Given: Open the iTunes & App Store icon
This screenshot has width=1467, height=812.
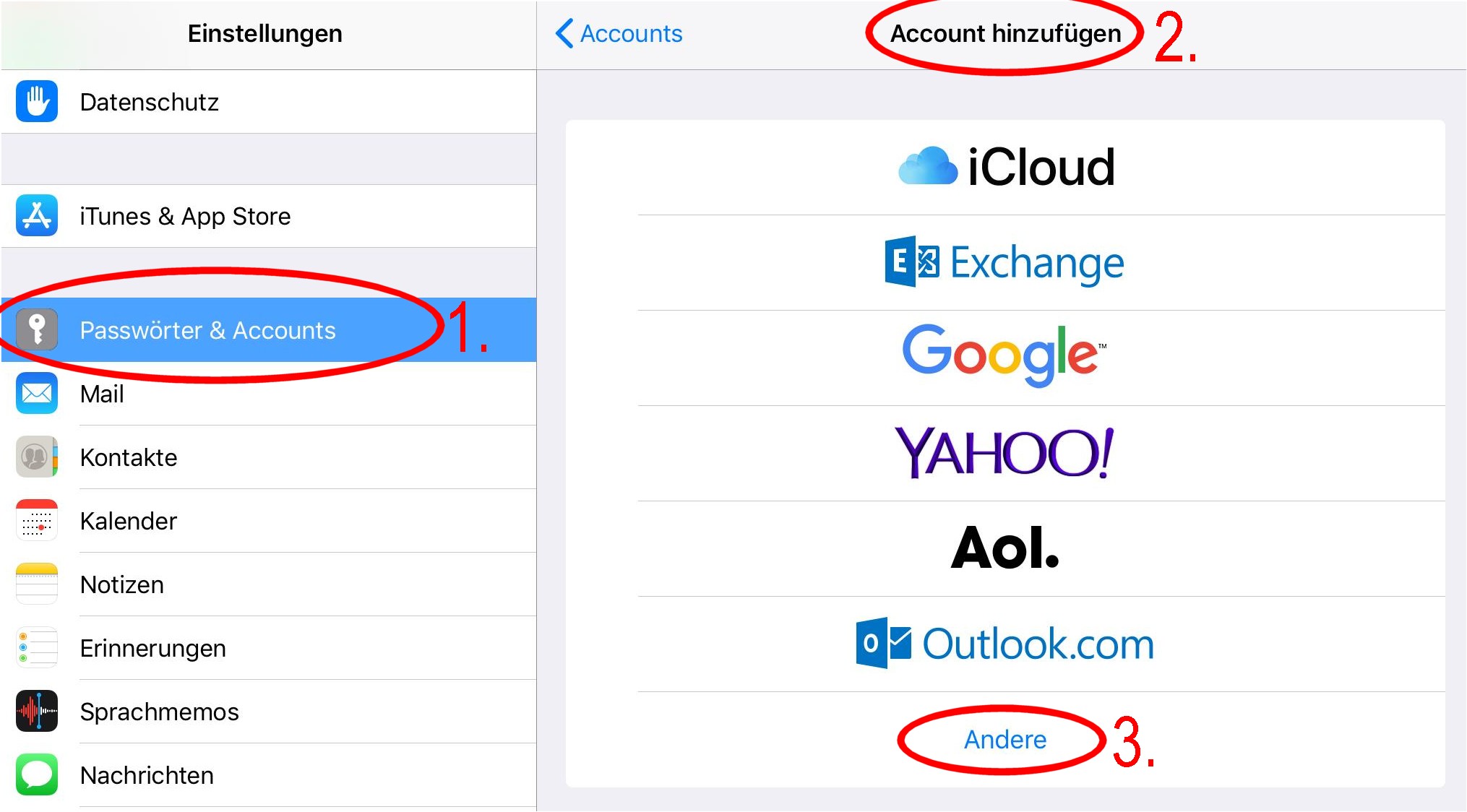Looking at the screenshot, I should point(37,215).
